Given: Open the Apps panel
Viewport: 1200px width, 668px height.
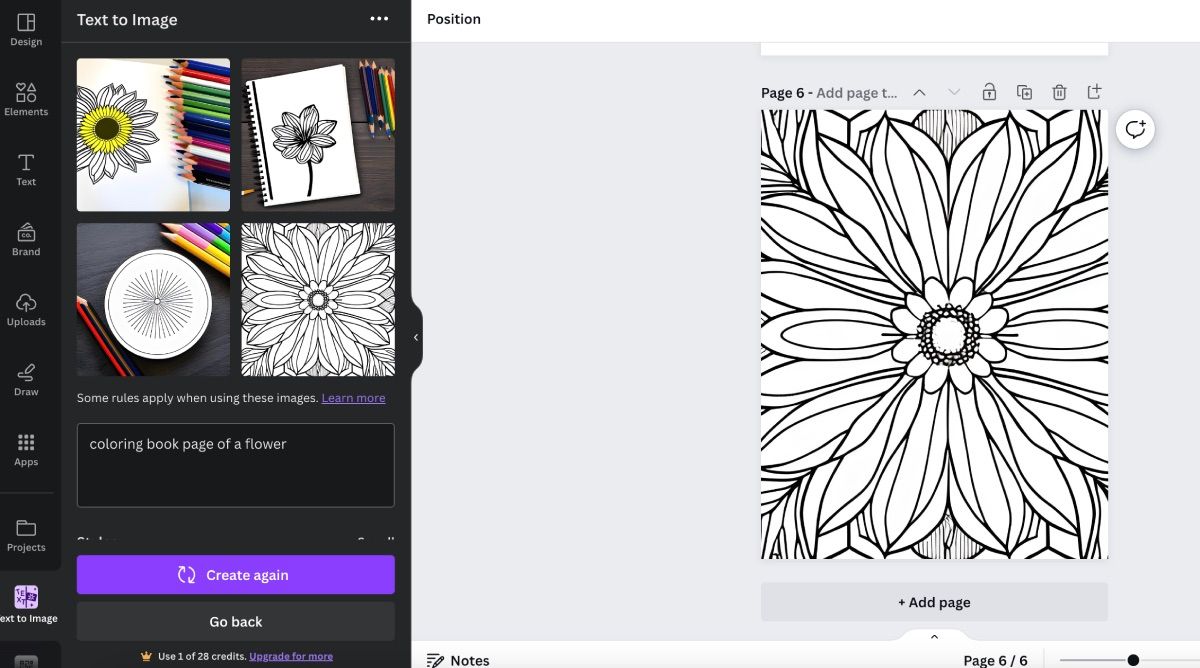Looking at the screenshot, I should [25, 447].
